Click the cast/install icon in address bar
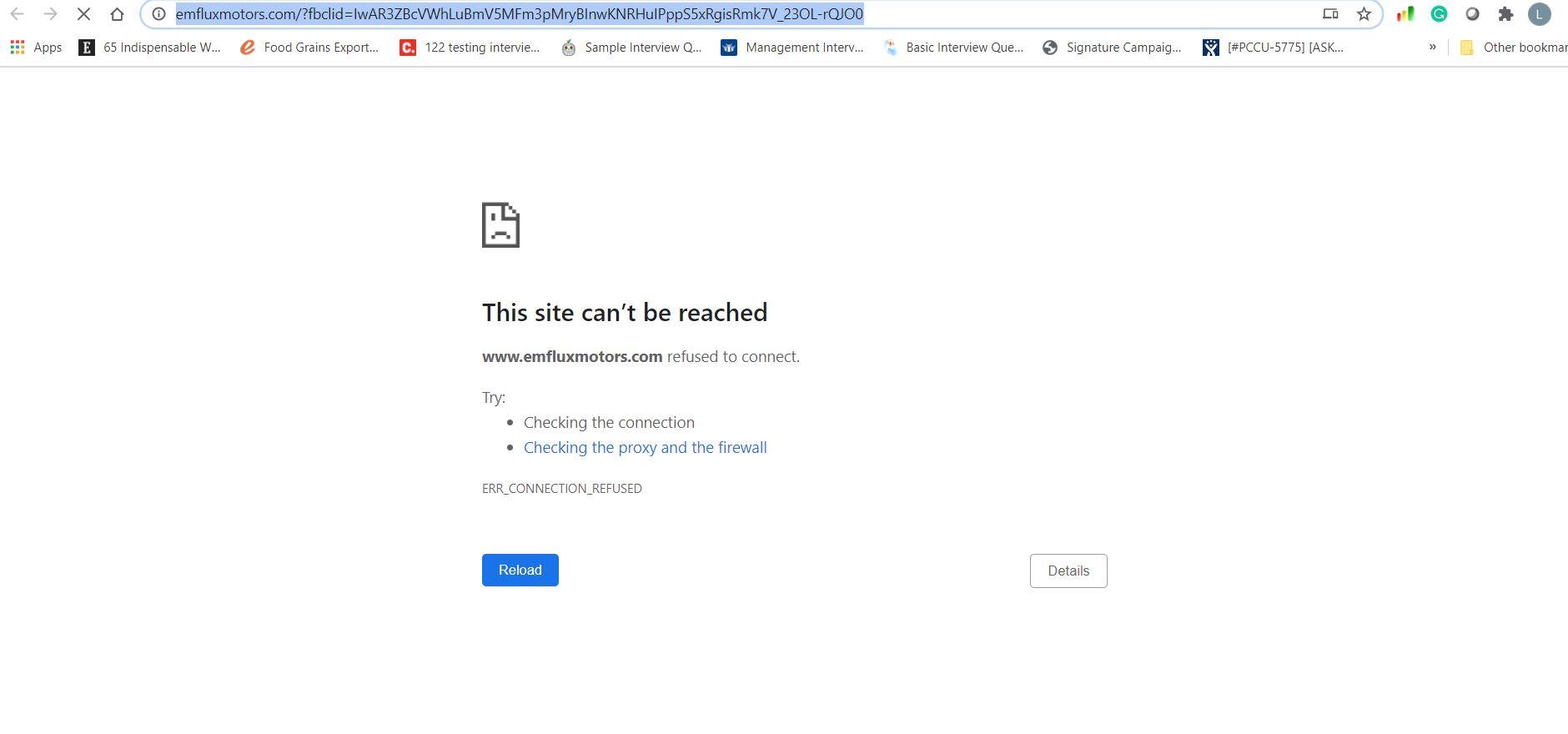Viewport: 1568px width, 734px height. point(1330,14)
